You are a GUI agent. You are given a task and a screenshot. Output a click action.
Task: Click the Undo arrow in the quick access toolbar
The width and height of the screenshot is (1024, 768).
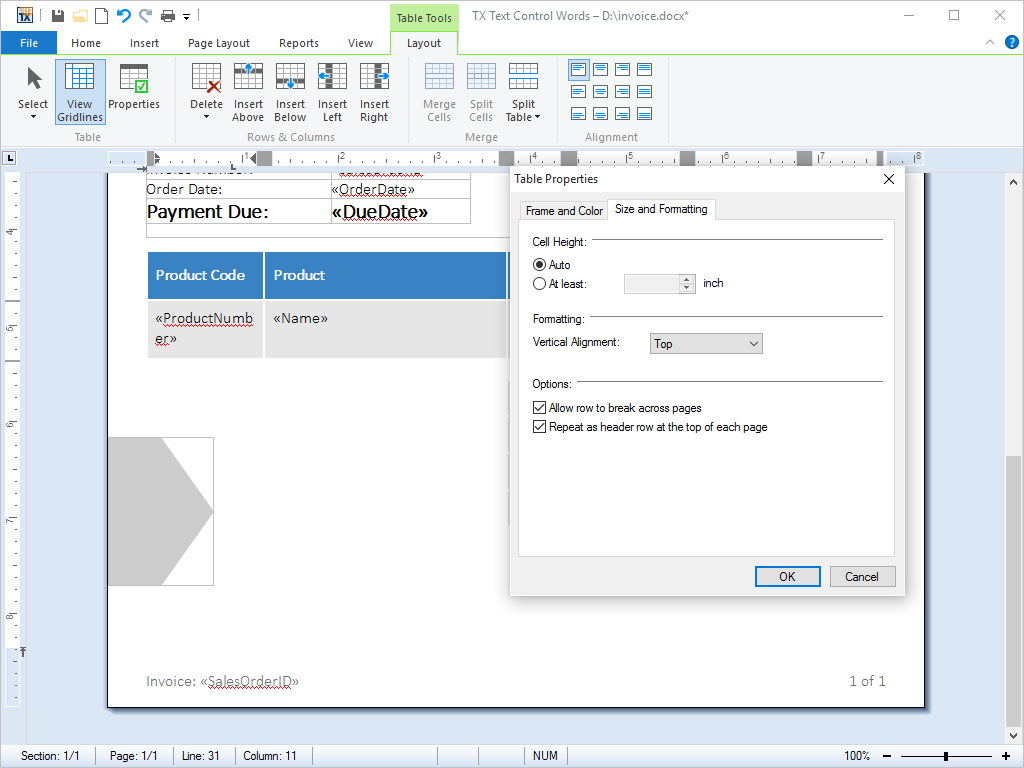(x=124, y=15)
